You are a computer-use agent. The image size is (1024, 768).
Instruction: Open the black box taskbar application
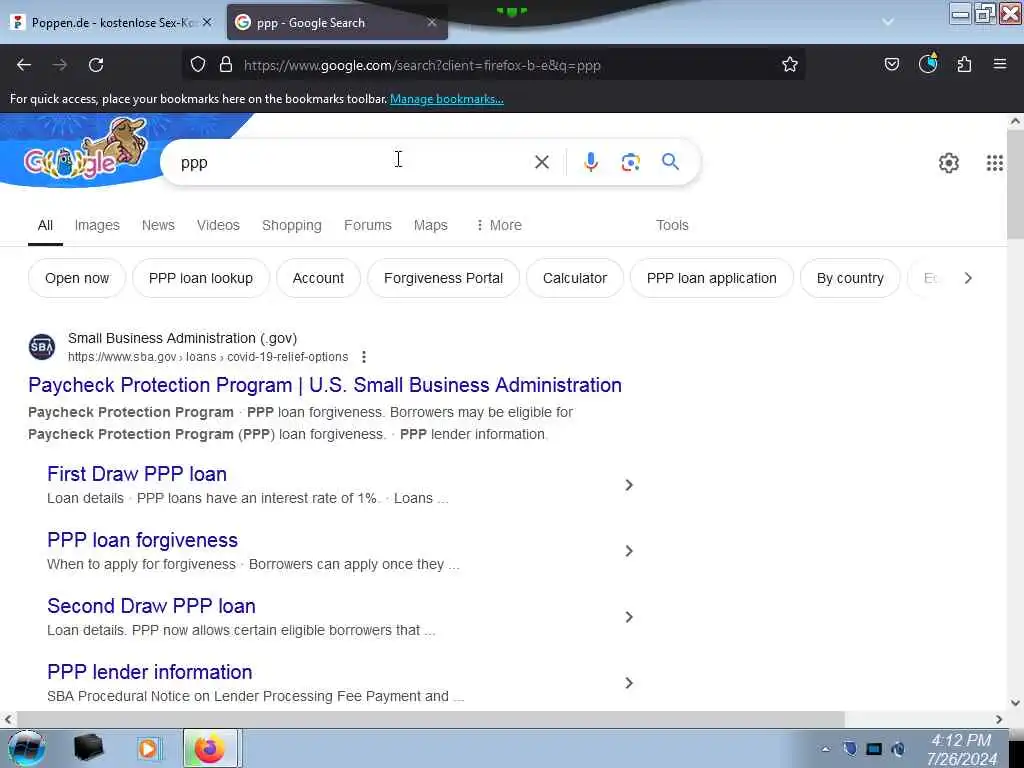coord(88,748)
